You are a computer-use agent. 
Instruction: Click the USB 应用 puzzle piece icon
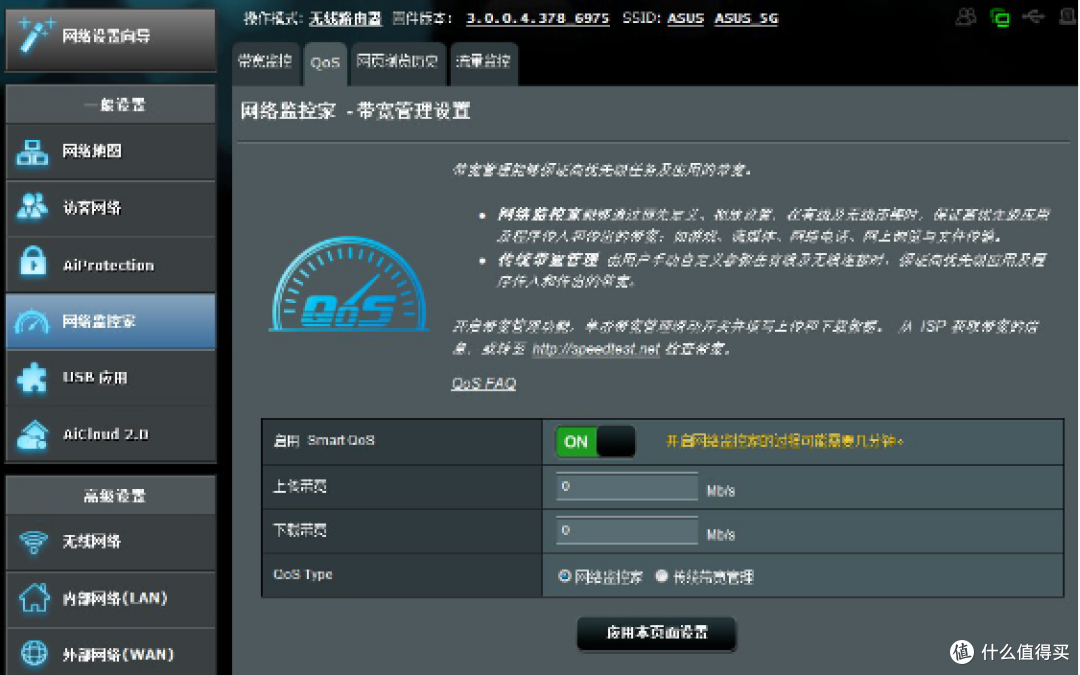[32, 377]
